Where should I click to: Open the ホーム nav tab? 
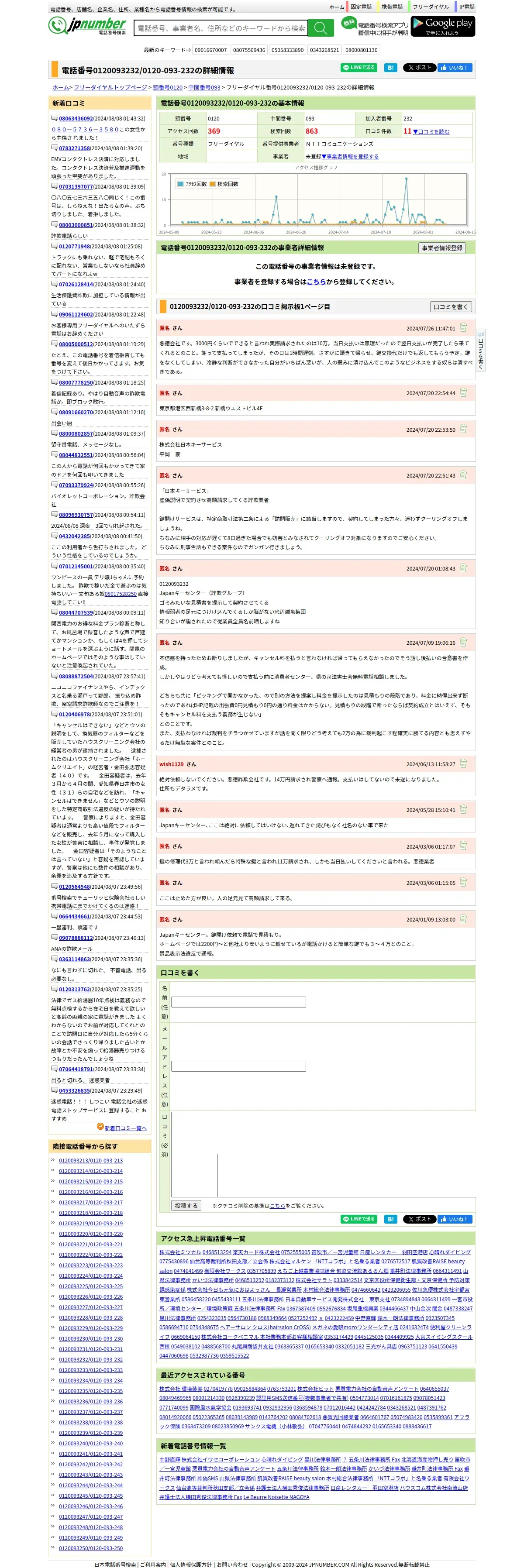click(x=337, y=7)
